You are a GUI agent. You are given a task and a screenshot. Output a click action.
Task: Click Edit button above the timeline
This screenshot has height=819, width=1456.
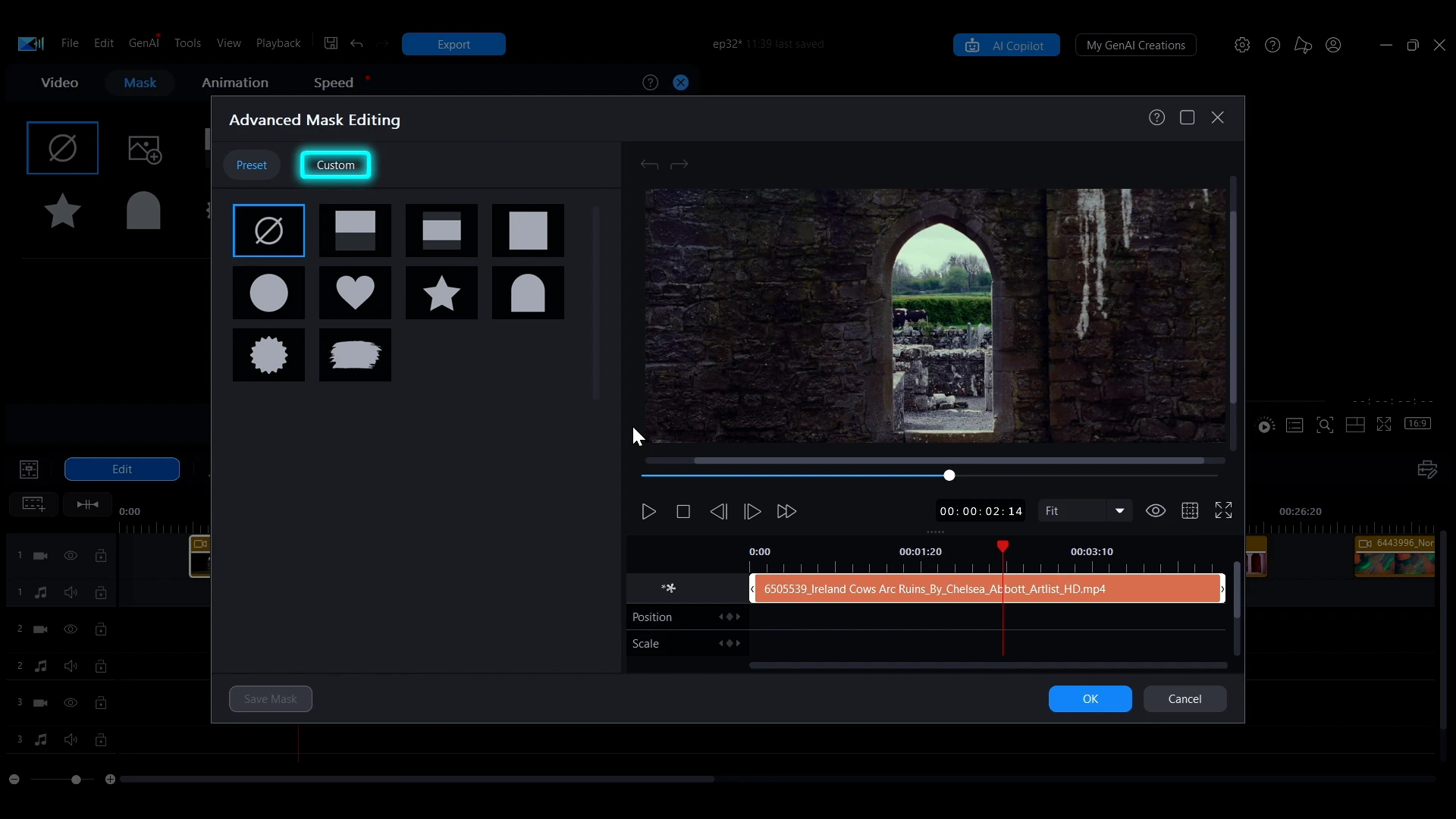click(x=122, y=469)
